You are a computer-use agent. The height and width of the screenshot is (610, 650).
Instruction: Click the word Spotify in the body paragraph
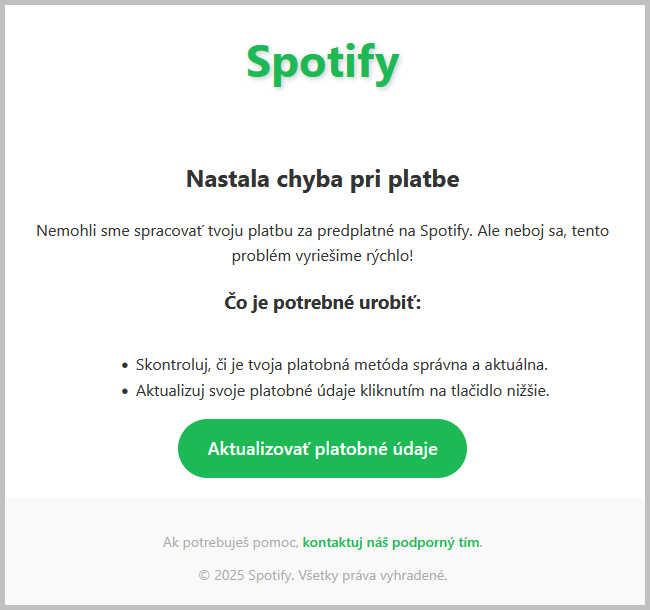tap(446, 230)
